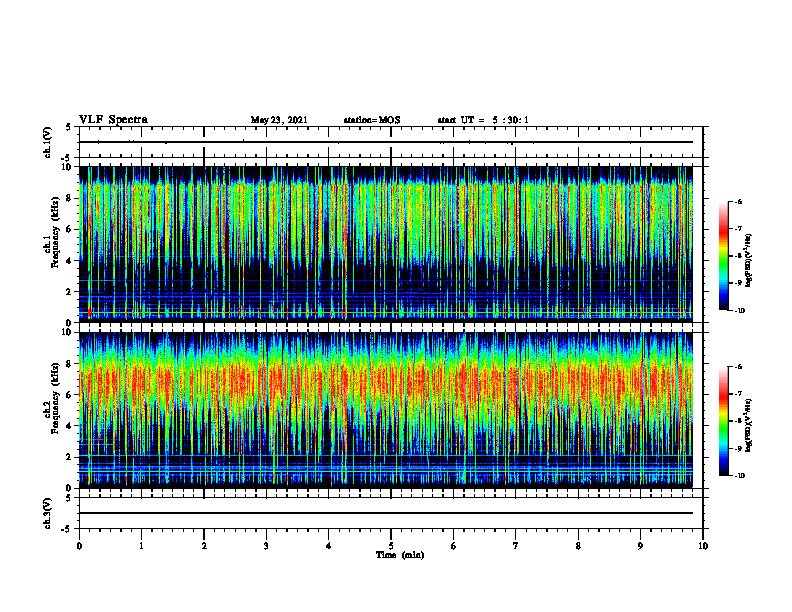Click the '2' kHz tick on ch.2 frequency axis
792x612 pixels.
(70, 457)
